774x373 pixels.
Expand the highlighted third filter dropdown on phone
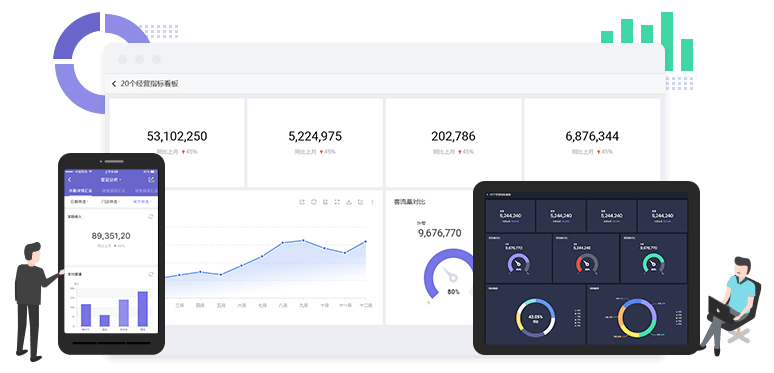[x=142, y=201]
